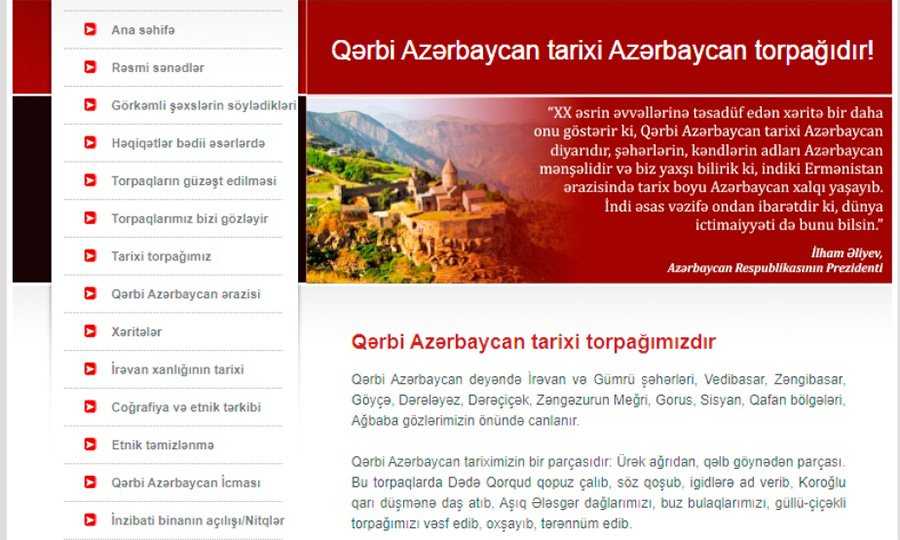This screenshot has height=540, width=900.
Task: Open Coğrafiya və etnik tərkibi
Action: (186, 407)
